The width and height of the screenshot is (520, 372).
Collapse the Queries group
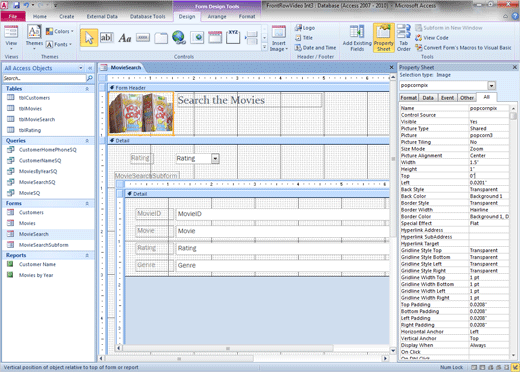pos(87,141)
